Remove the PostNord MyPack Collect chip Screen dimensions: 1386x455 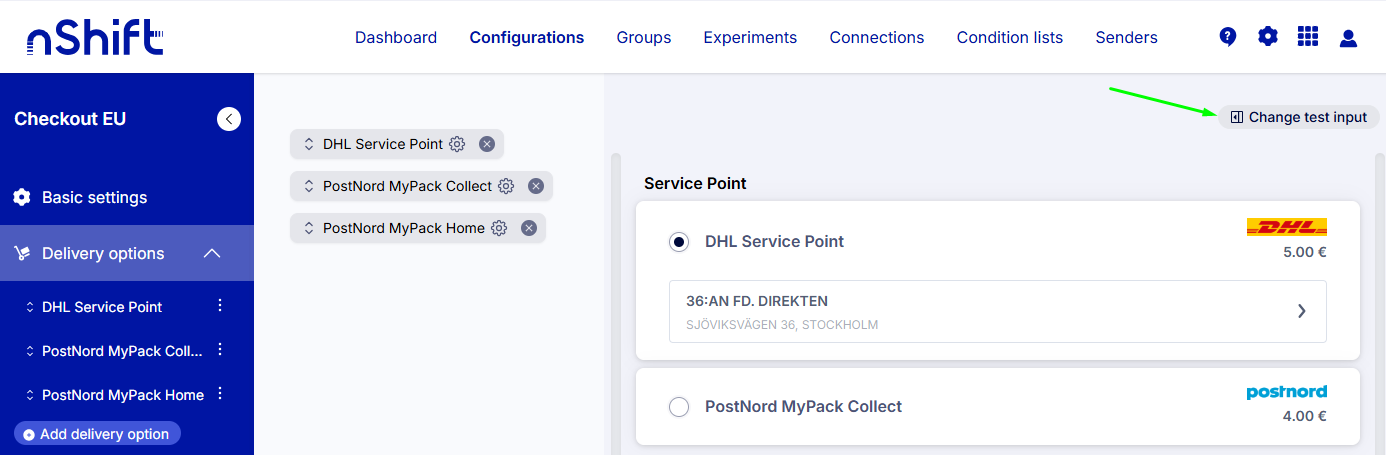536,186
